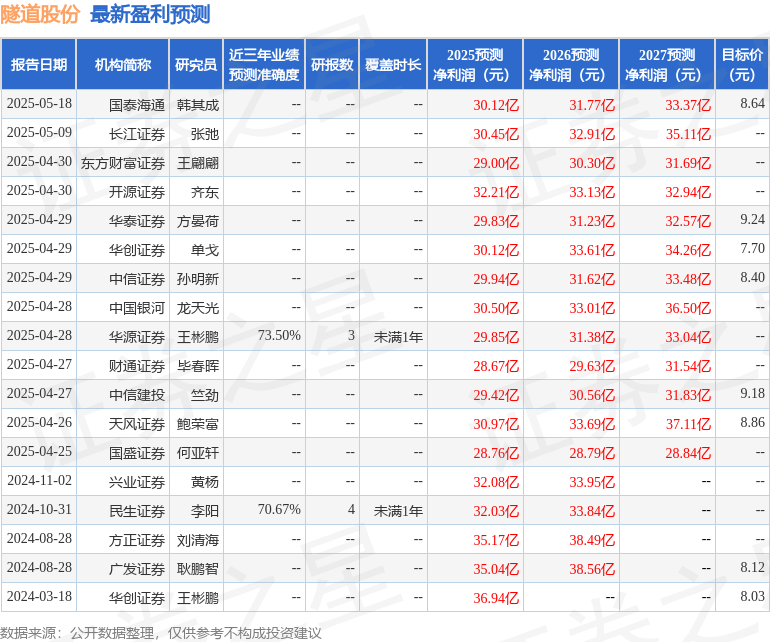Click analyst name 李阳
Image resolution: width=770 pixels, height=642 pixels.
(204, 511)
